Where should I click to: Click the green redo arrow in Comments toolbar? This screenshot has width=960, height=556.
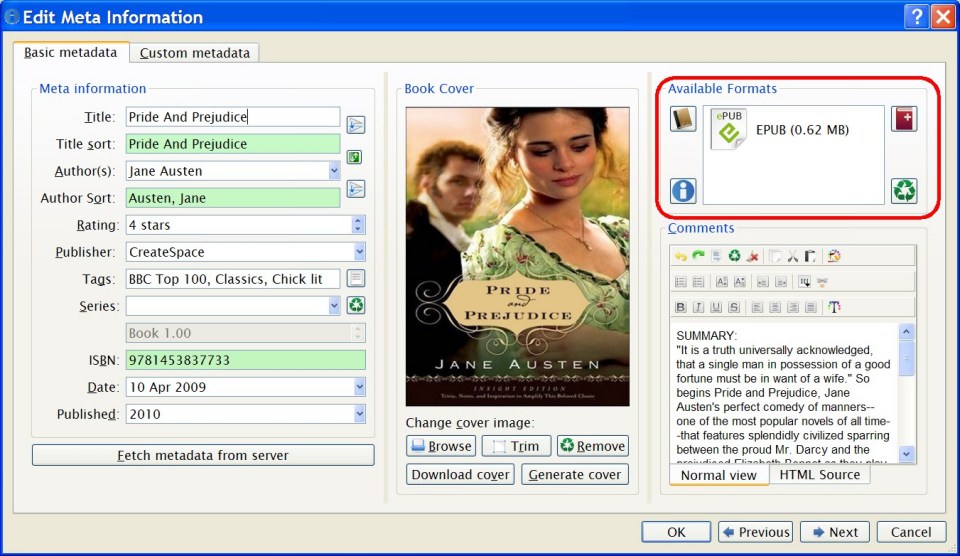(699, 255)
